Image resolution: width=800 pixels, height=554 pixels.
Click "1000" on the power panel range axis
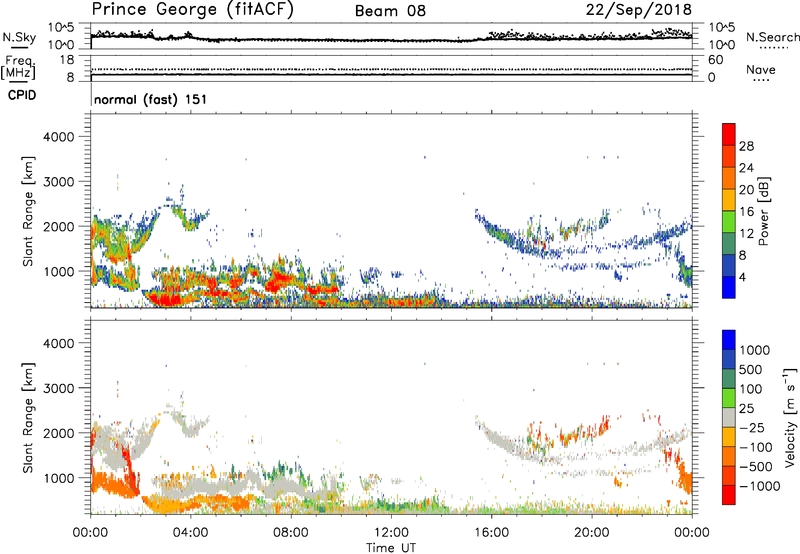point(59,271)
